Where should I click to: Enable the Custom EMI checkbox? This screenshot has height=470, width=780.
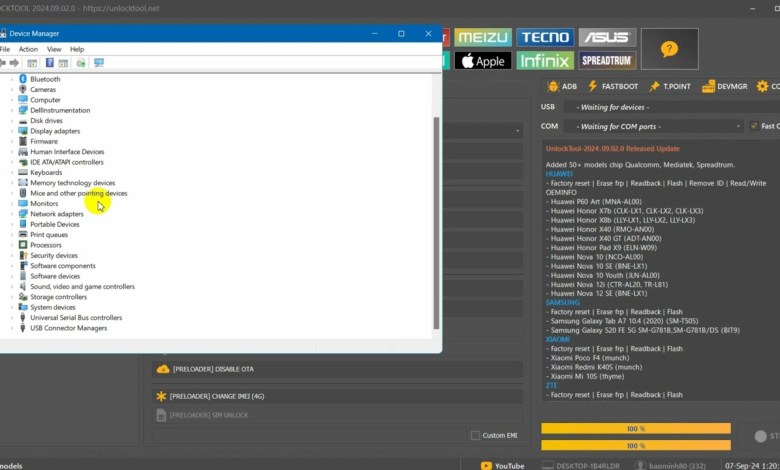(x=475, y=435)
